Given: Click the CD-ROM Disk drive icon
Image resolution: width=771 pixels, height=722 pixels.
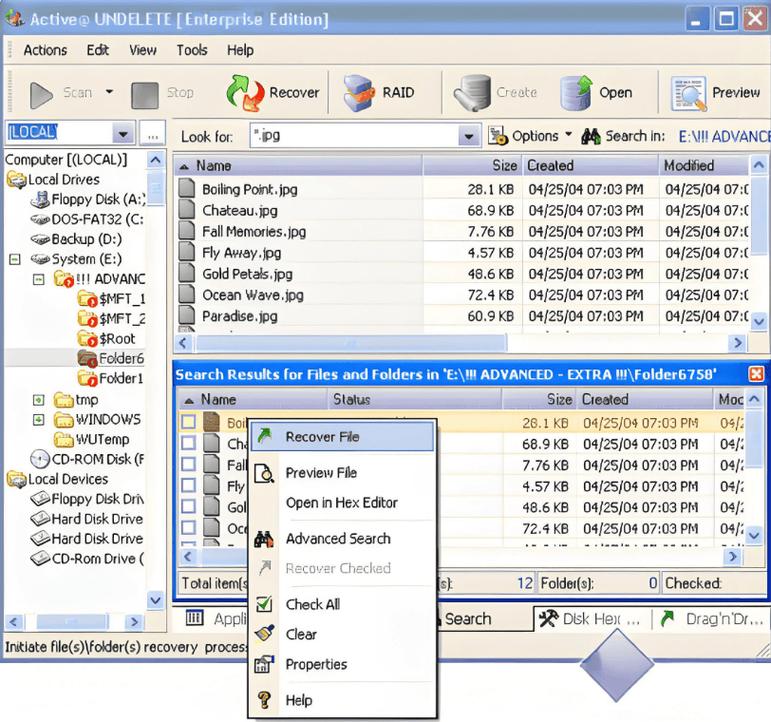Looking at the screenshot, I should [x=40, y=459].
